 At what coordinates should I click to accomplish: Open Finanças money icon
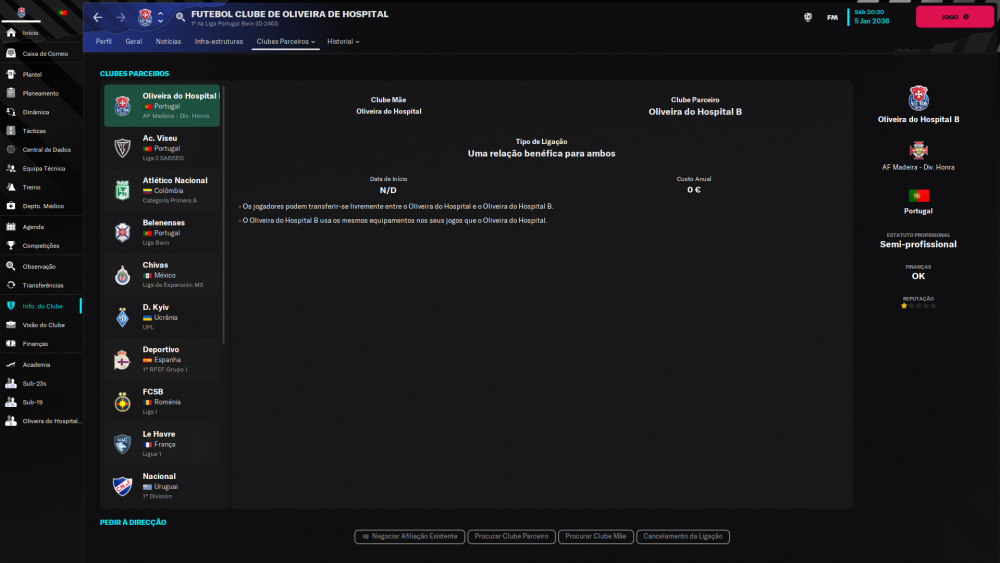[x=11, y=344]
